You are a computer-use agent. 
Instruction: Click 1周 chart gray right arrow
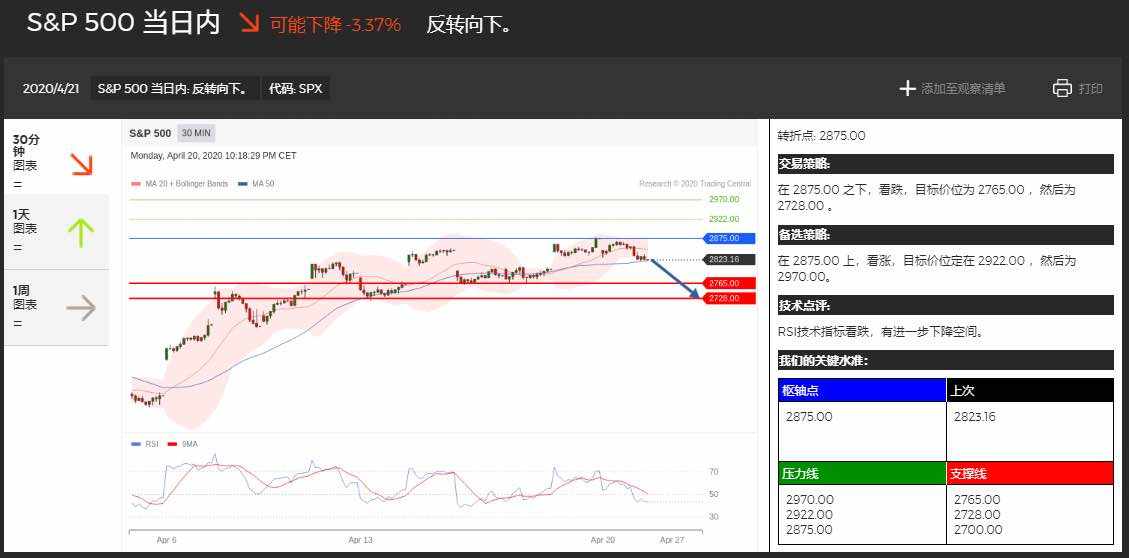click(81, 308)
